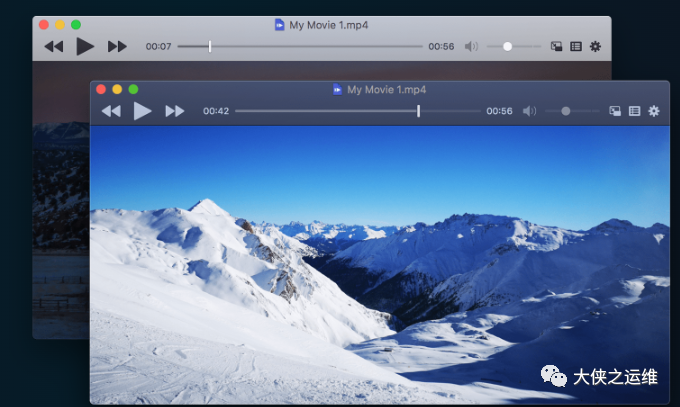Click the back window volume slider knob
This screenshot has height=407, width=680.
pyautogui.click(x=507, y=46)
